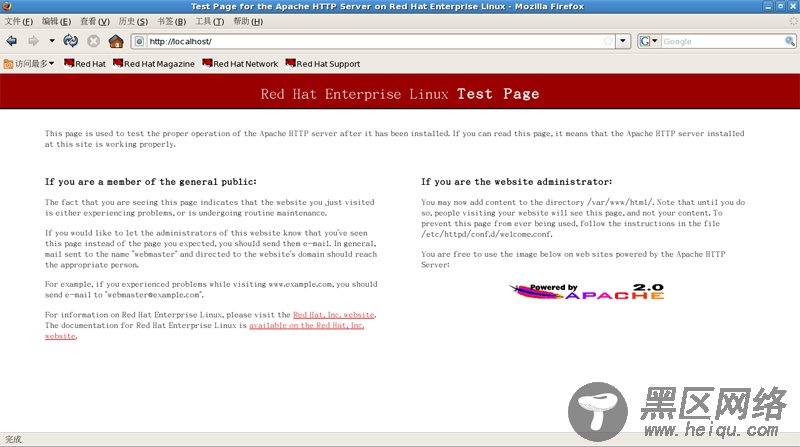Click the 'Red Hat Enterprise Linux Test Page' heading

pyautogui.click(x=400, y=94)
